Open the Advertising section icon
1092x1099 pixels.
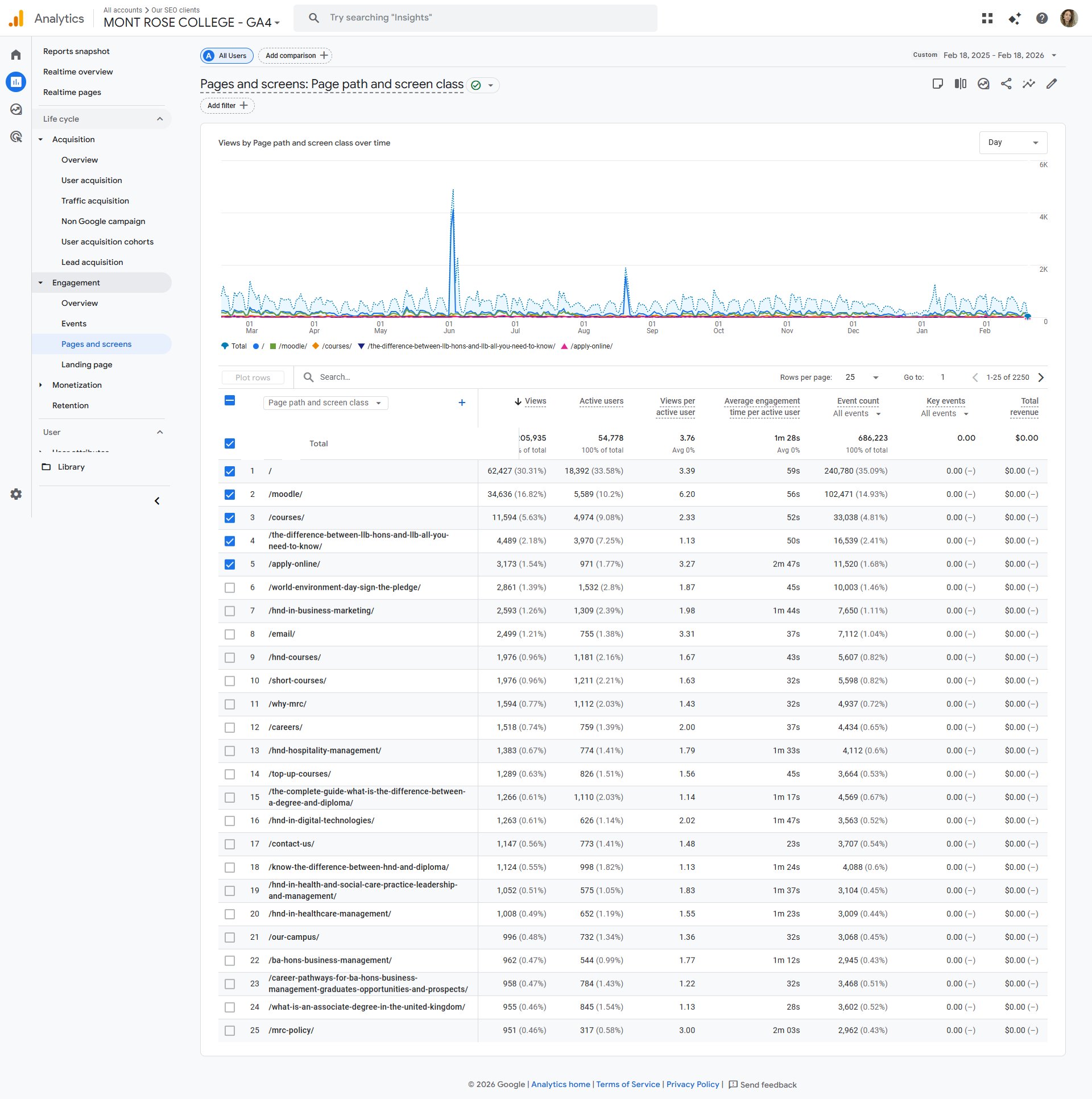(x=16, y=137)
